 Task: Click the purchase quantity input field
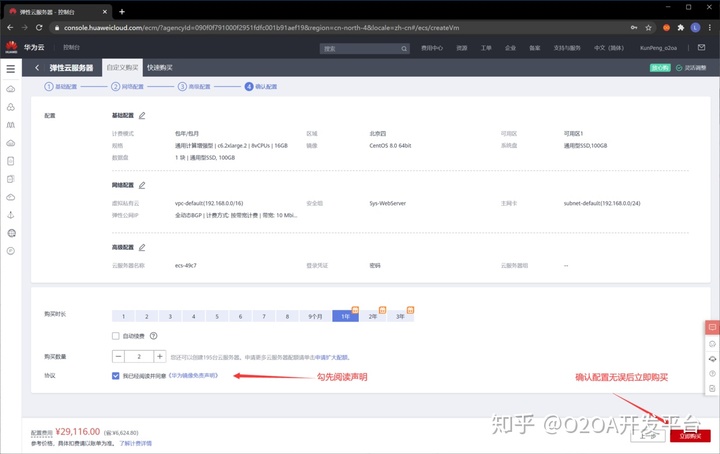point(139,356)
